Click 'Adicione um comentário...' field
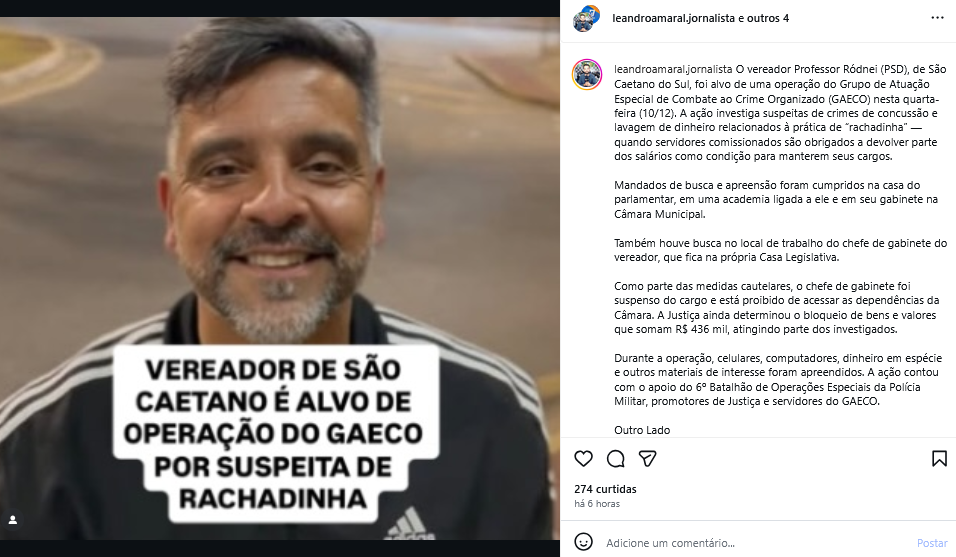Screen dimensions: 956x557 756,542
